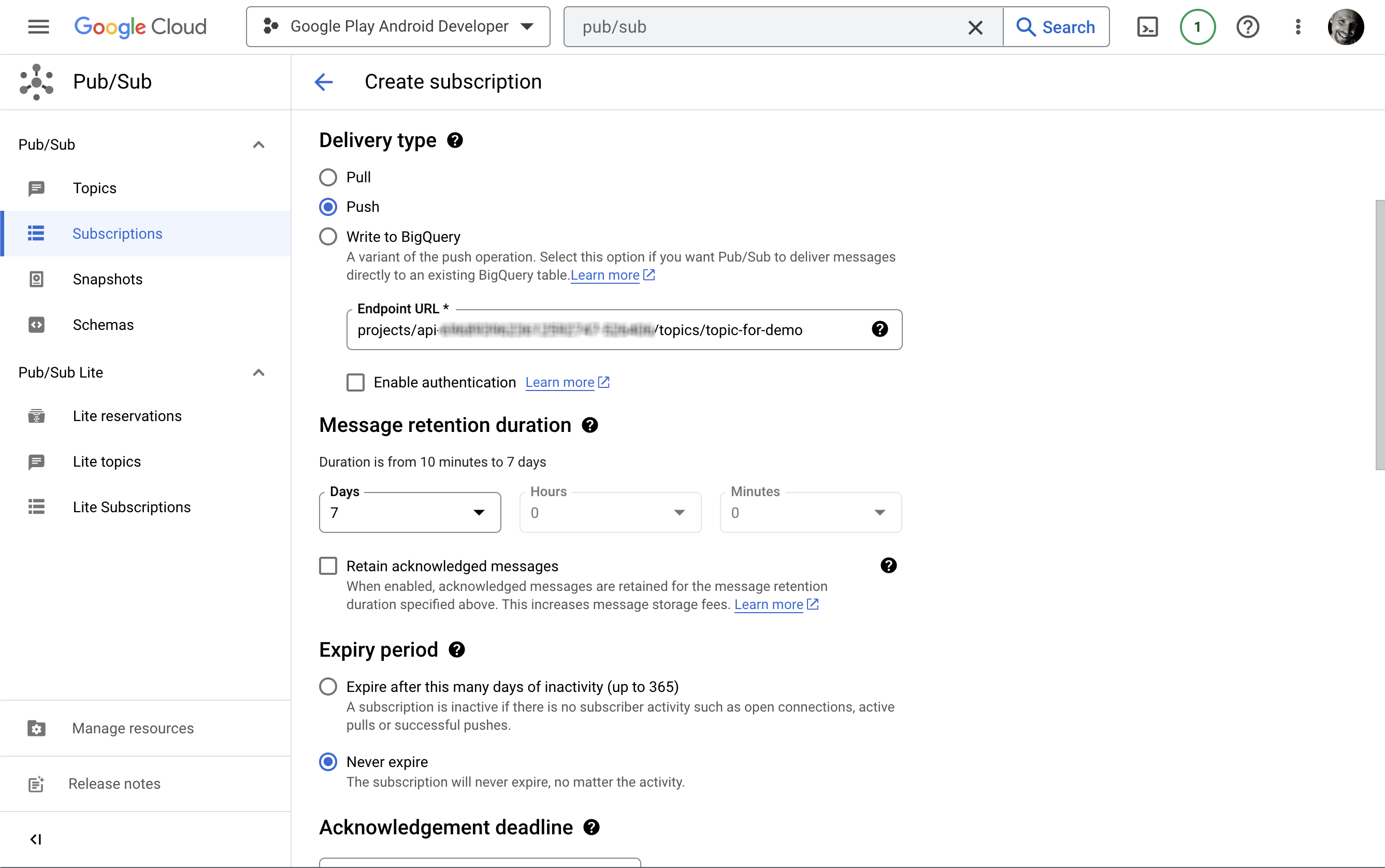This screenshot has width=1385, height=868.
Task: Click the Schemas sidebar icon
Action: (x=36, y=324)
